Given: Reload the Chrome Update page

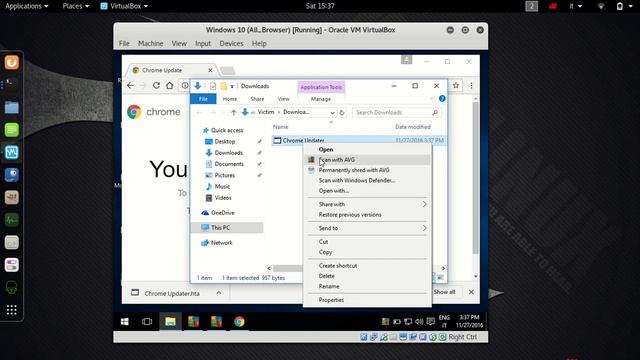Looking at the screenshot, I should [x=156, y=85].
